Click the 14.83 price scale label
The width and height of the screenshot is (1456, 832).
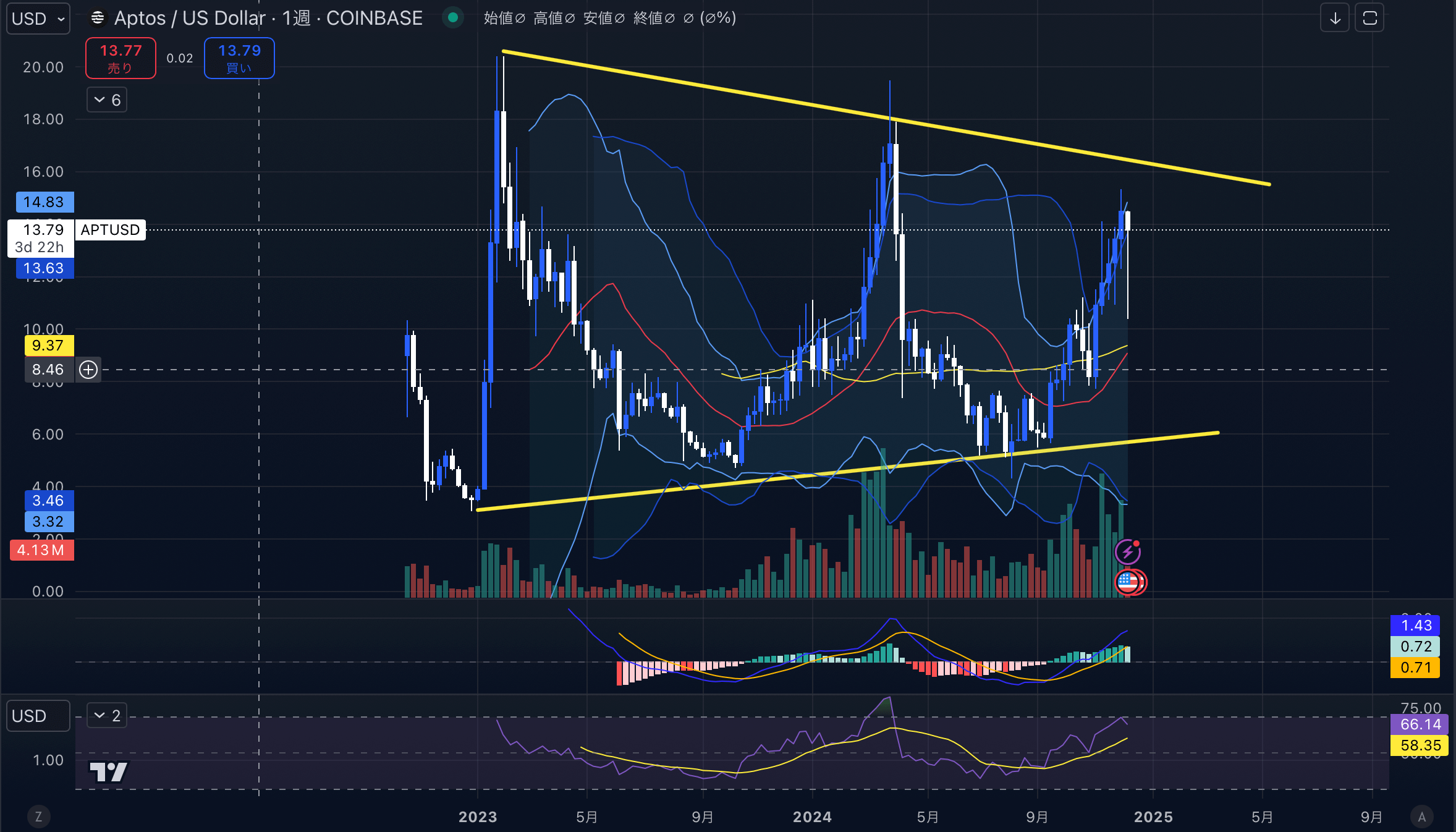point(44,202)
